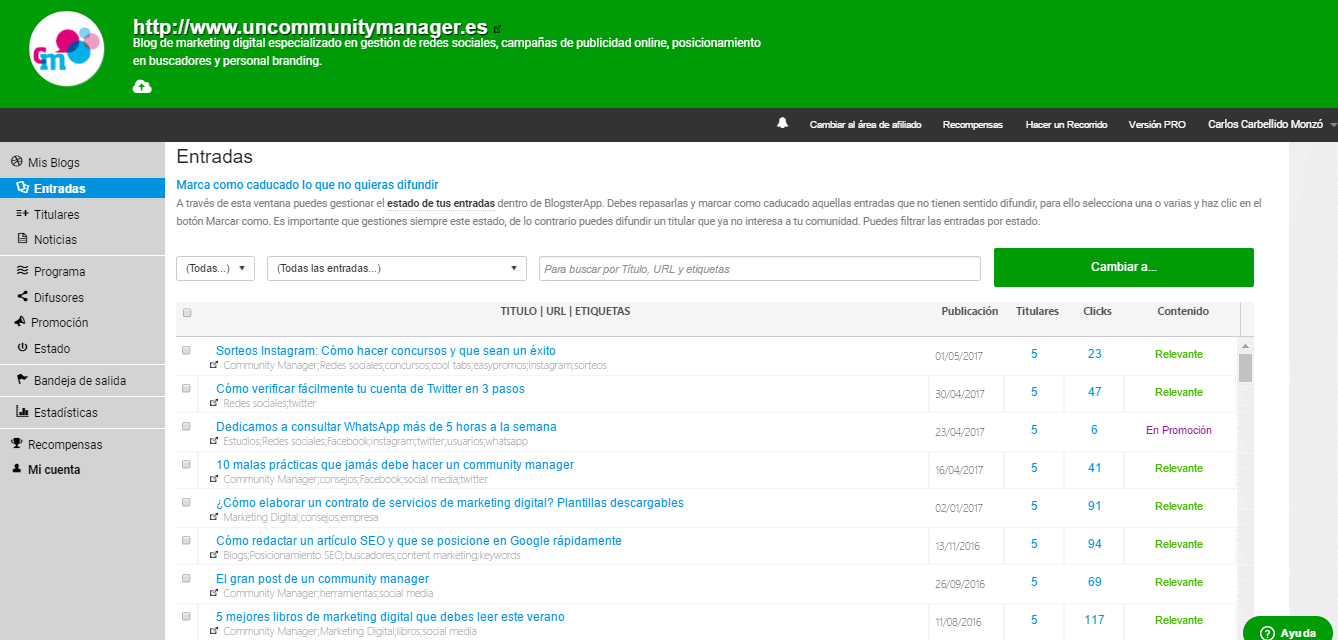This screenshot has width=1338, height=640.
Task: Open the (Todas las entradas...) dropdown
Action: click(397, 268)
